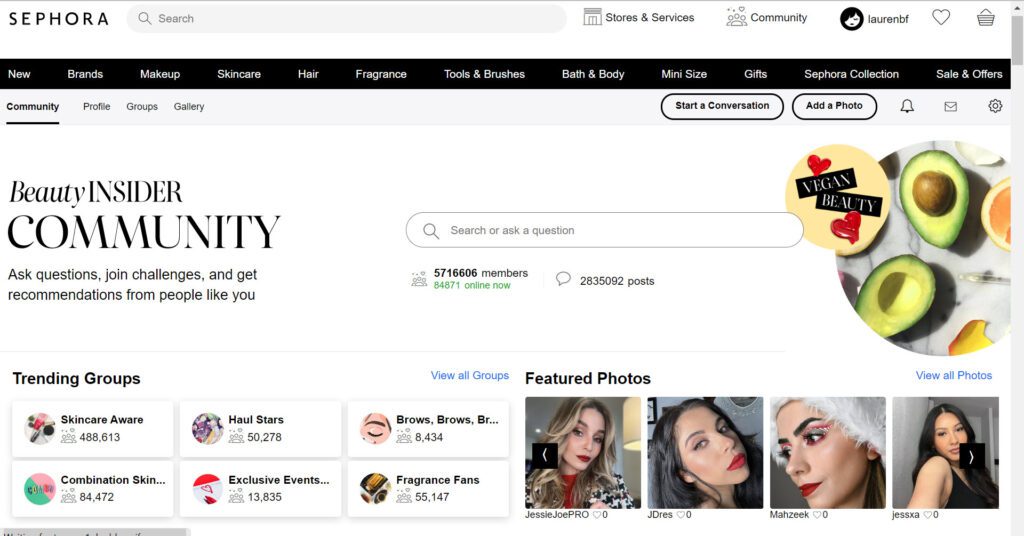Viewport: 1024px width, 536px height.
Task: Click the Exclusive Events group icon
Action: tap(208, 489)
